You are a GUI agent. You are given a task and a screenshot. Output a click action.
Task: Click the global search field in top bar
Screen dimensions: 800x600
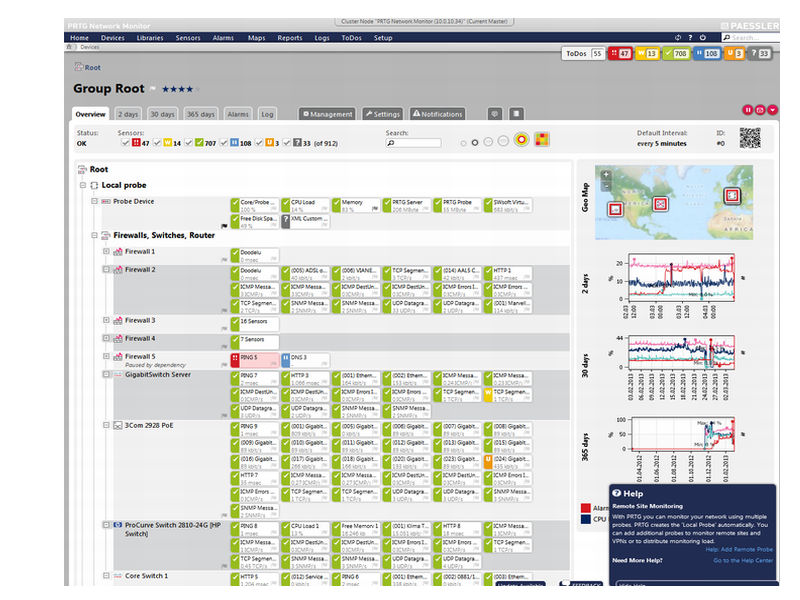(750, 38)
